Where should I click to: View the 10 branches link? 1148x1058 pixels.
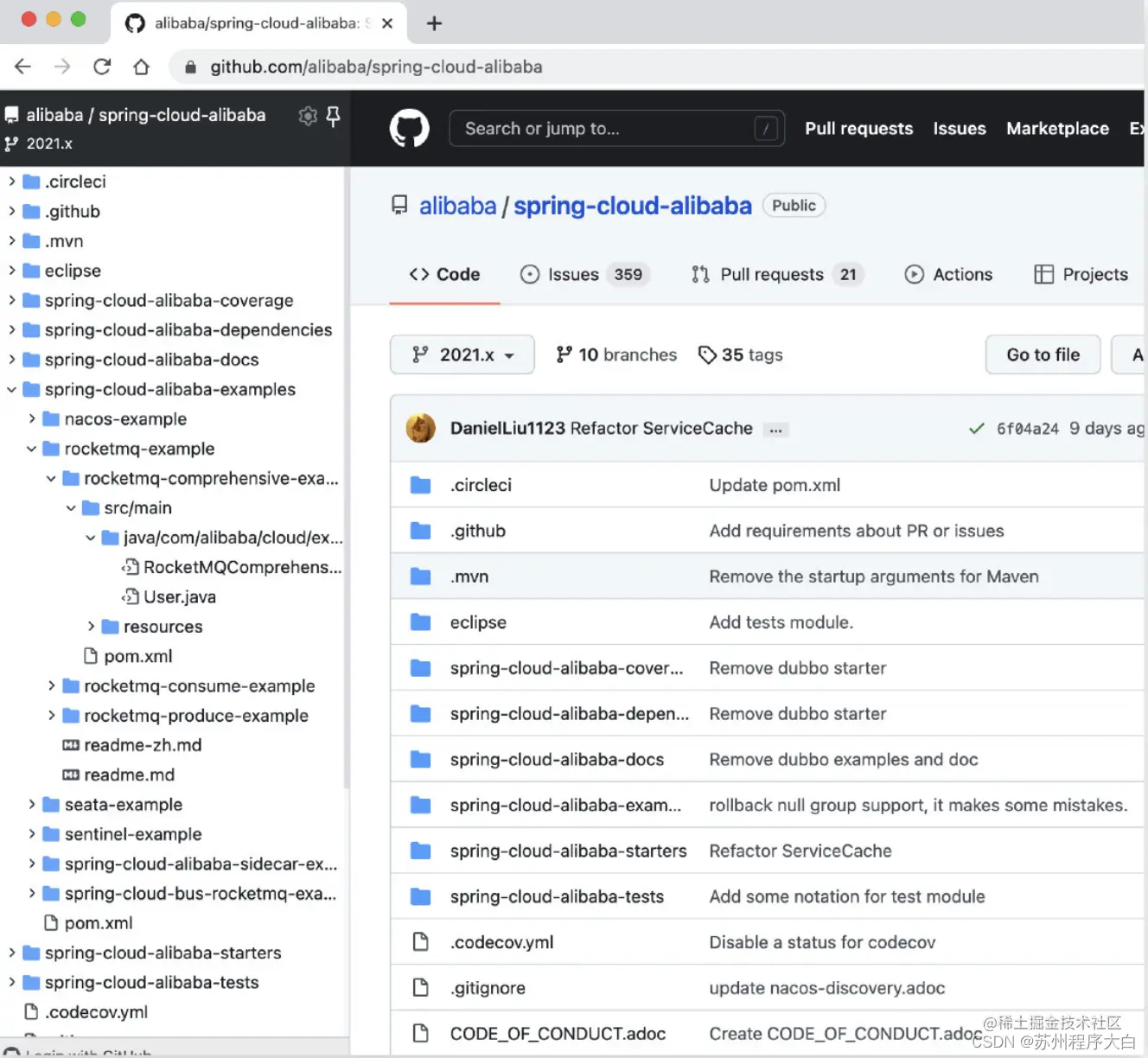click(616, 354)
